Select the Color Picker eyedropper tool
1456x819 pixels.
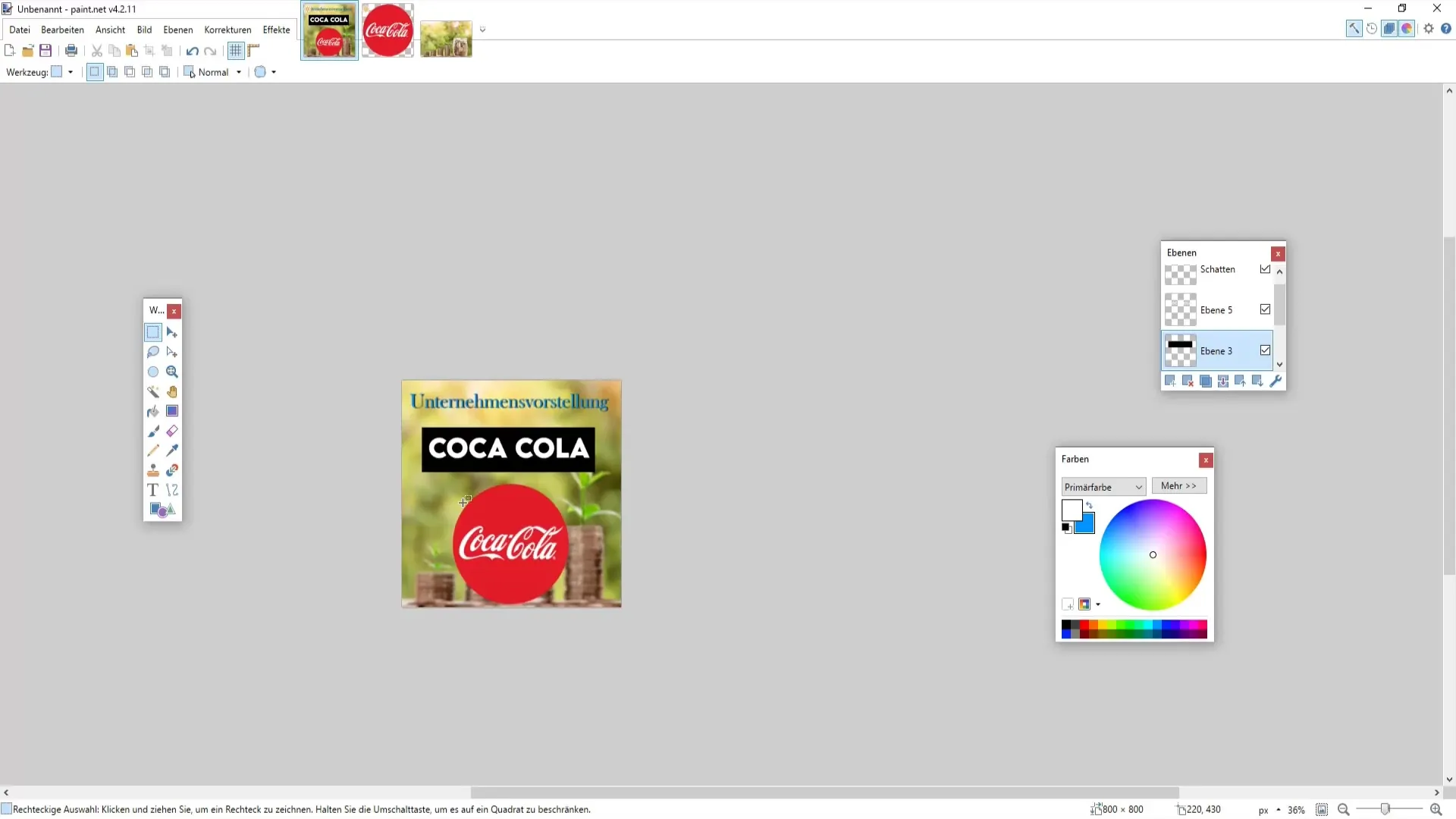click(172, 450)
